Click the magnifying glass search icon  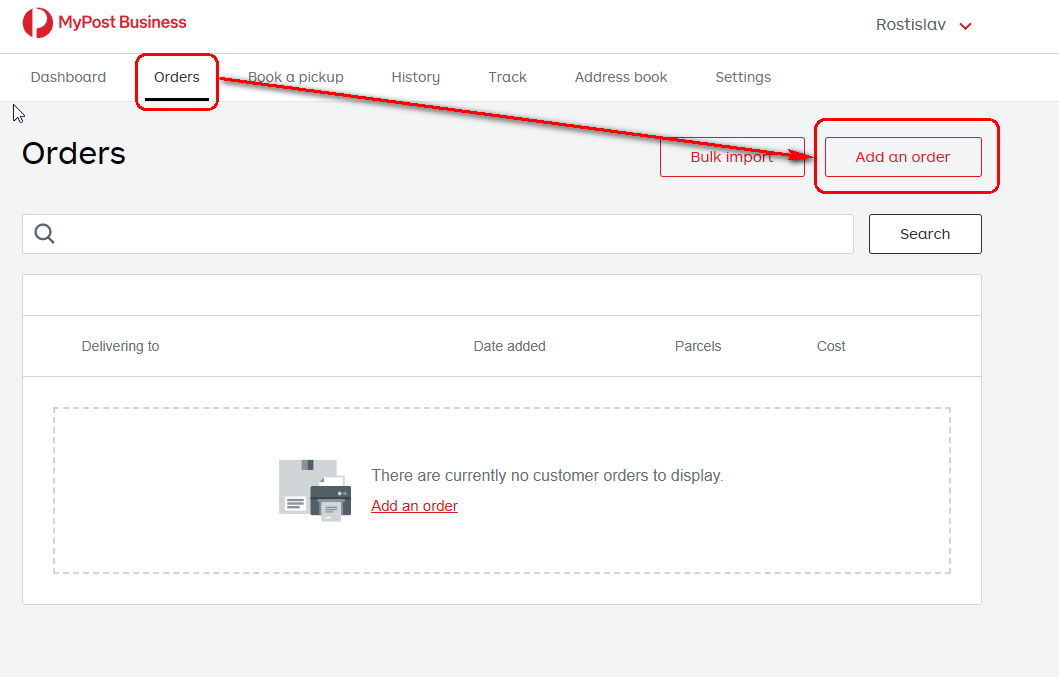(44, 234)
